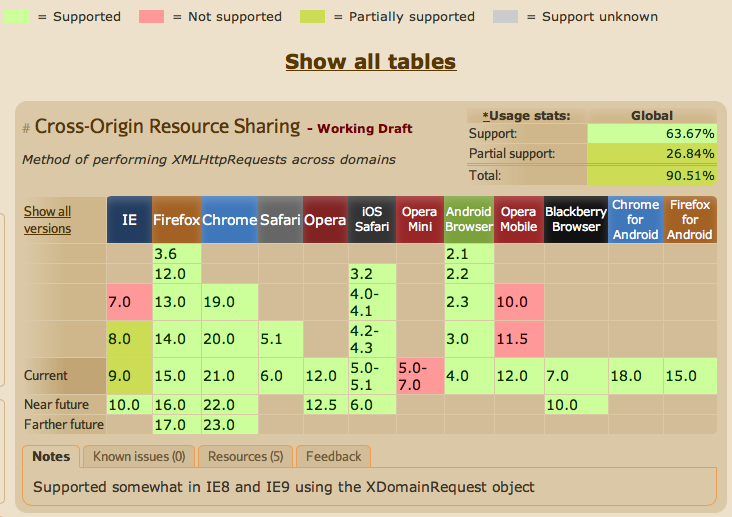Click the Farther future row label
Image resolution: width=732 pixels, height=517 pixels.
64,425
